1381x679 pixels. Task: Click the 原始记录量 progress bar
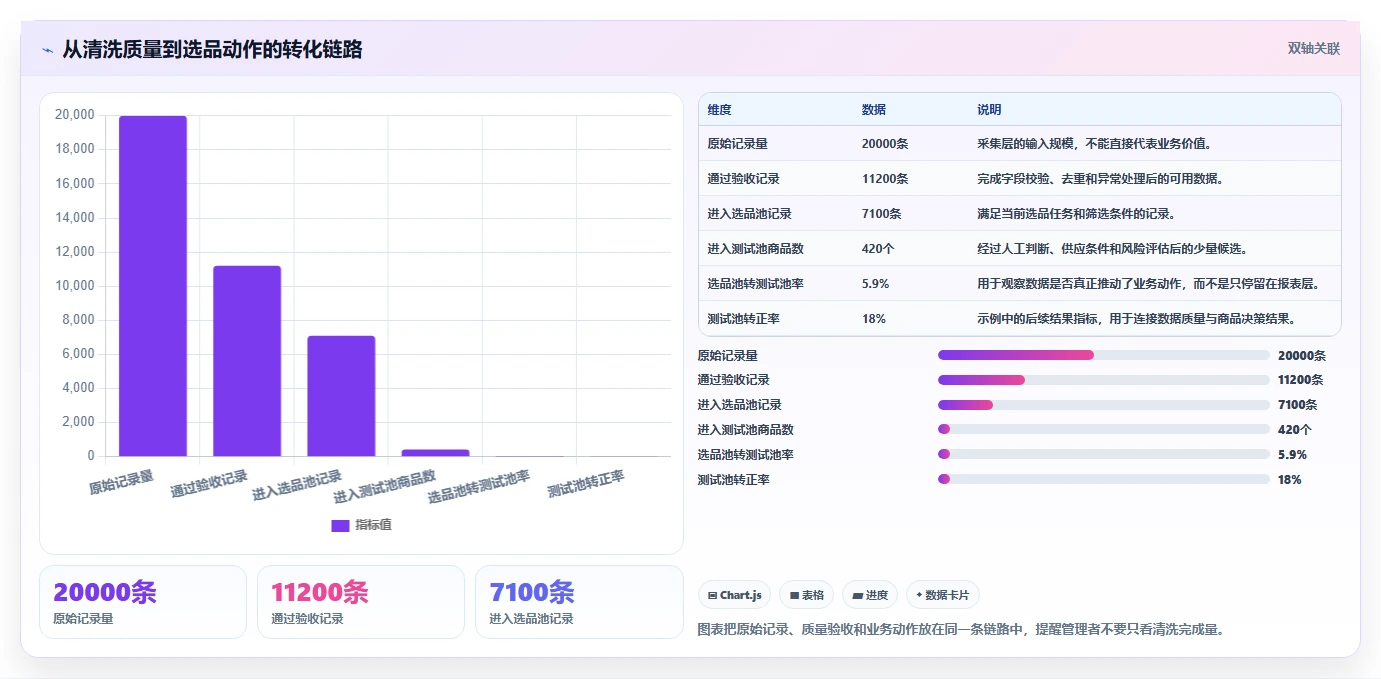[1104, 355]
